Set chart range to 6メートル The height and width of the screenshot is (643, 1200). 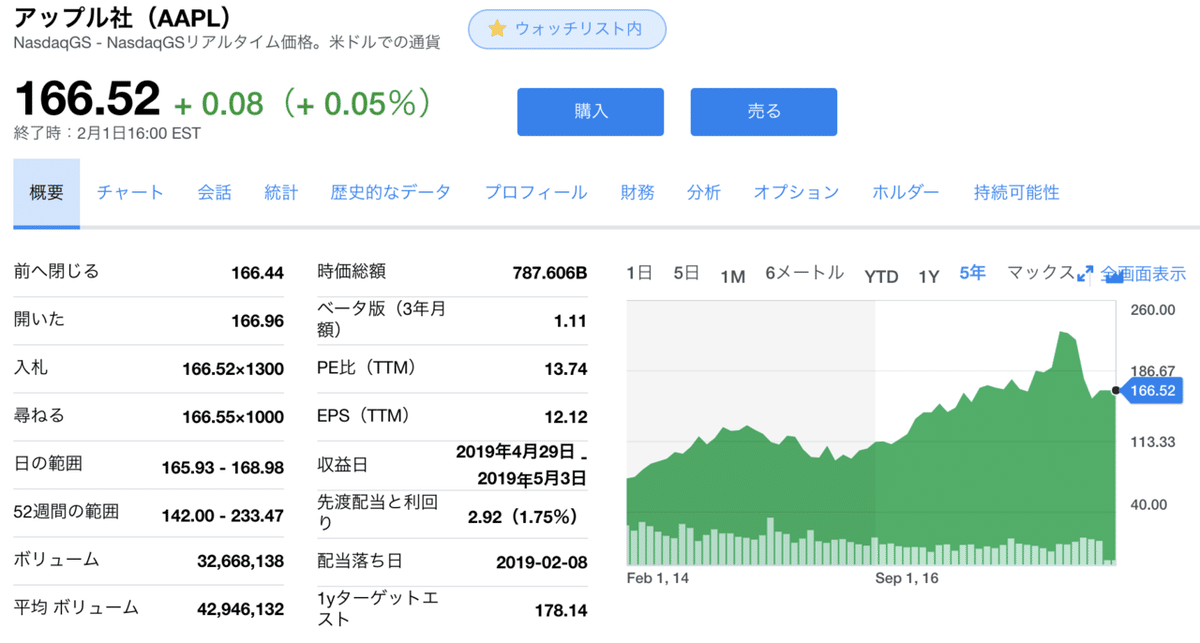coord(805,273)
